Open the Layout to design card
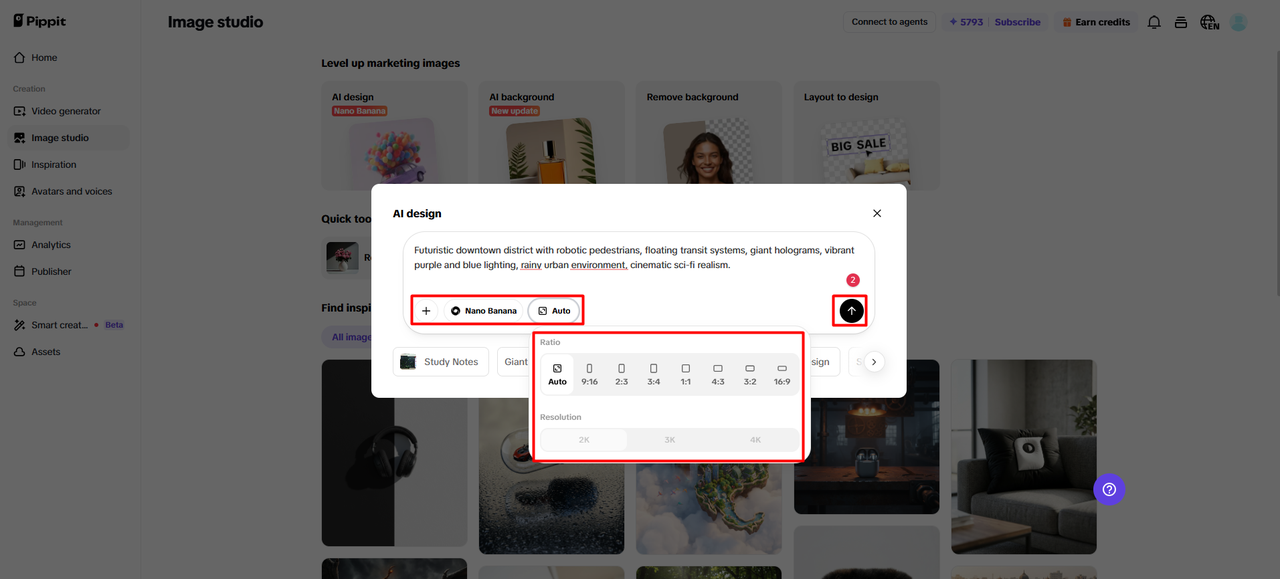 [x=867, y=135]
